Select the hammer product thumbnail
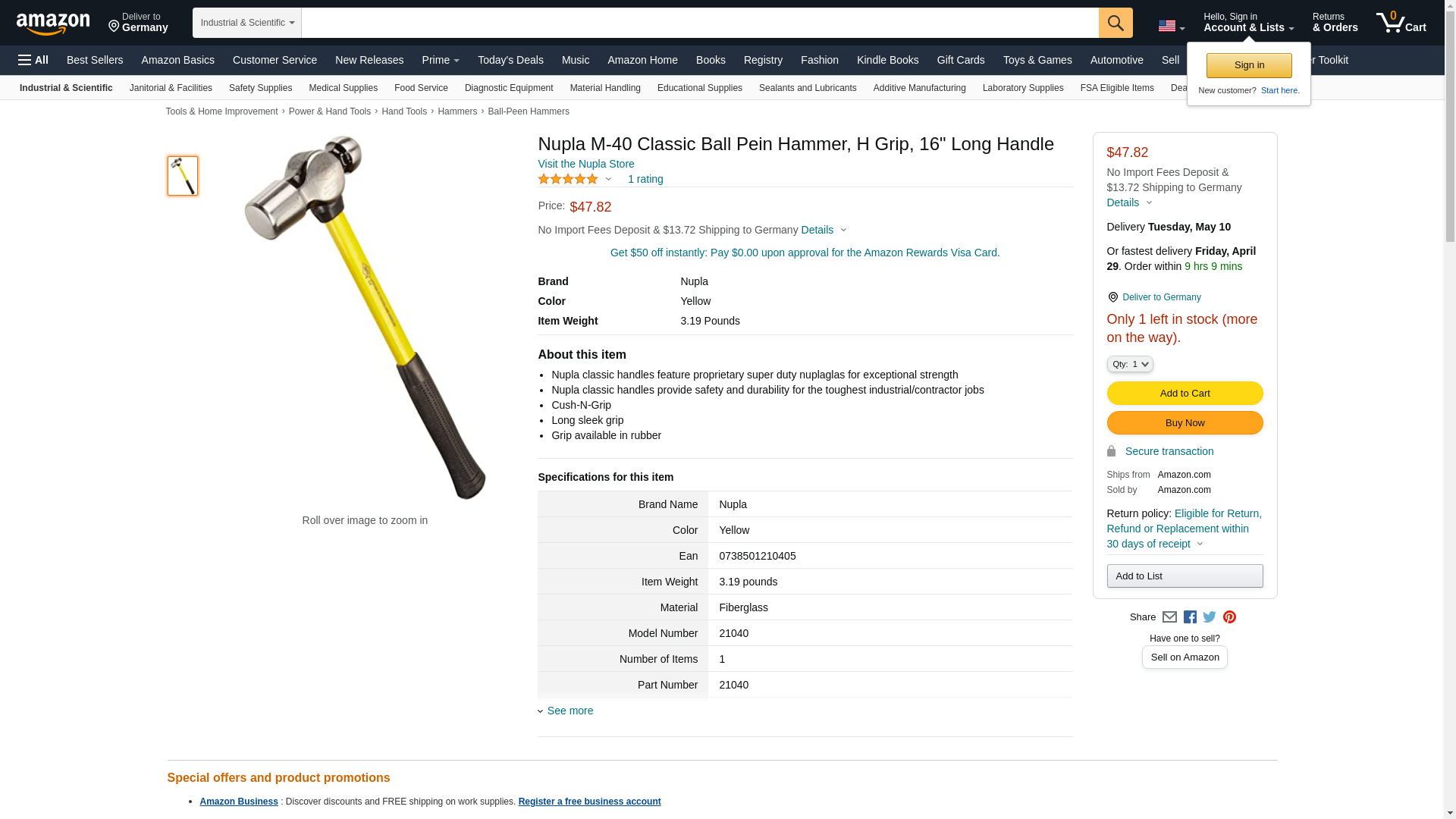The image size is (1456, 819). 183,176
